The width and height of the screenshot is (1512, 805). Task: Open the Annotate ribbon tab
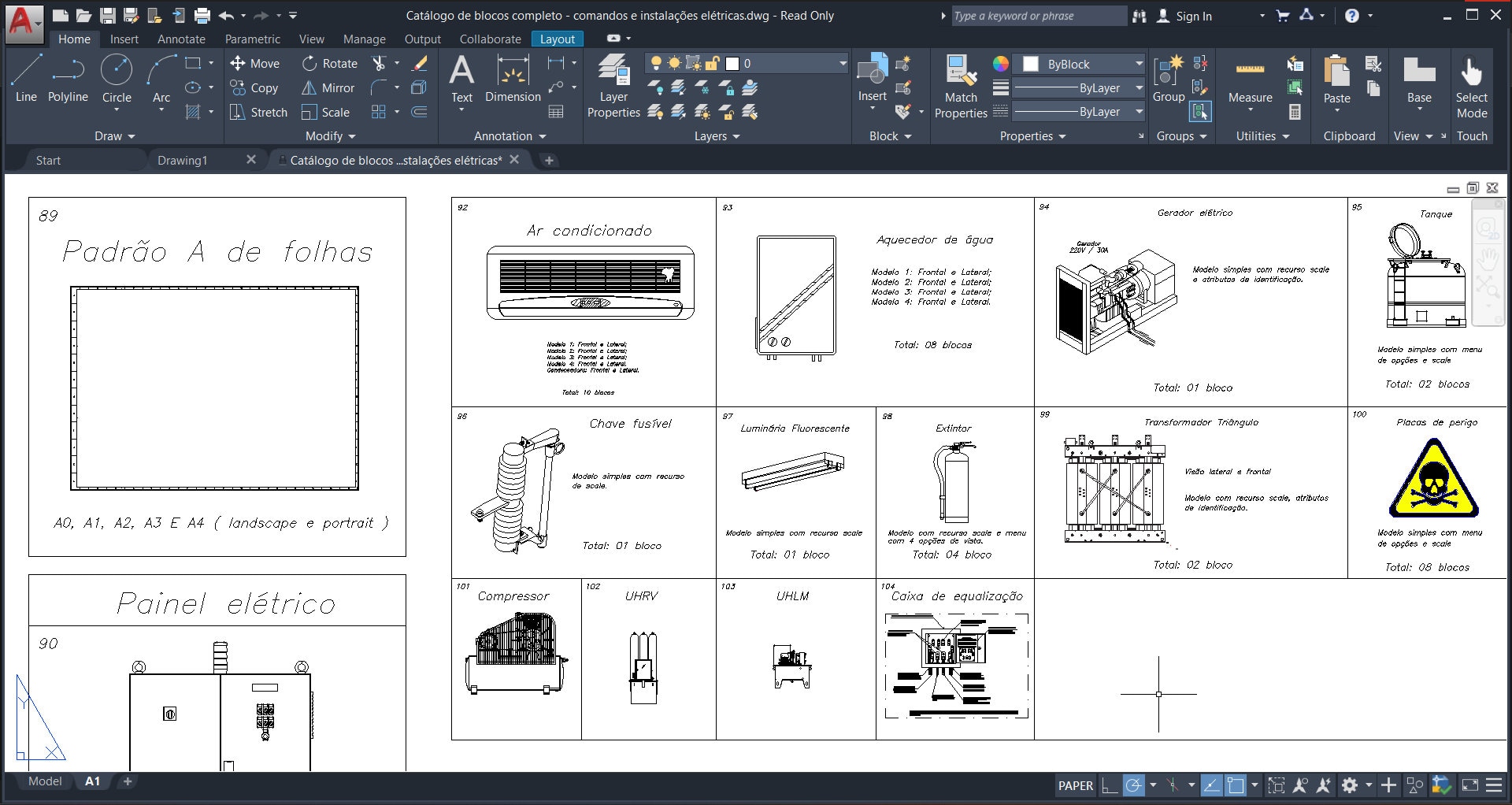click(180, 39)
